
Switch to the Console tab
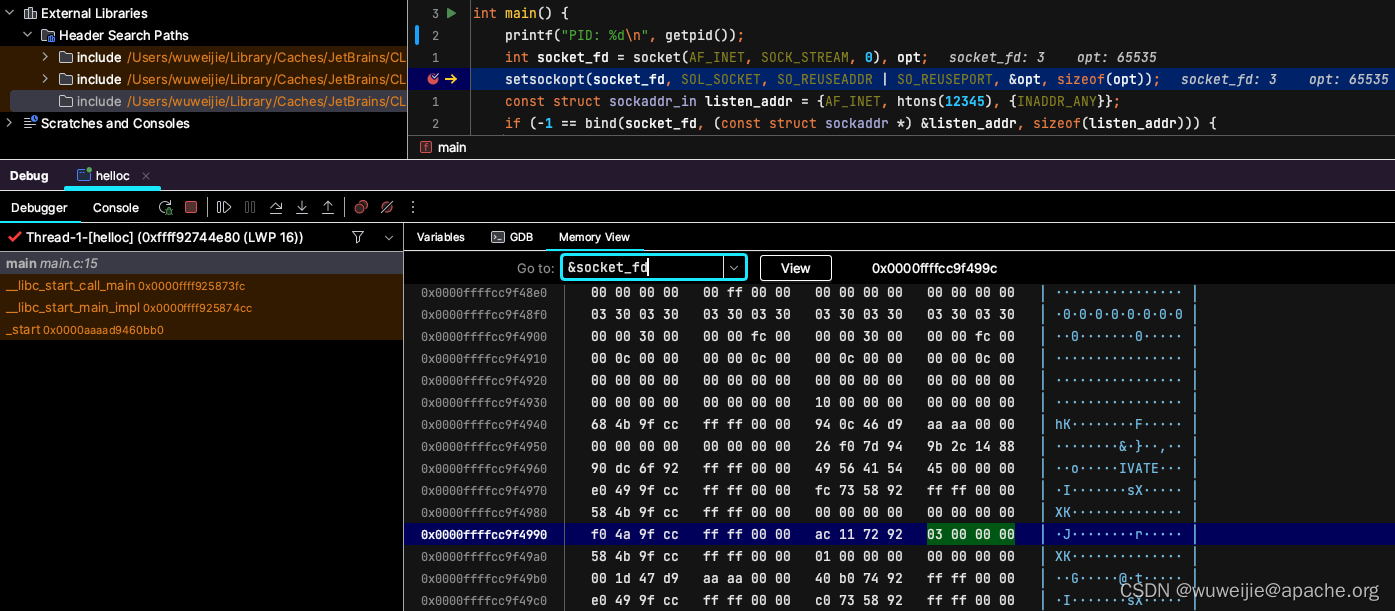tap(116, 207)
